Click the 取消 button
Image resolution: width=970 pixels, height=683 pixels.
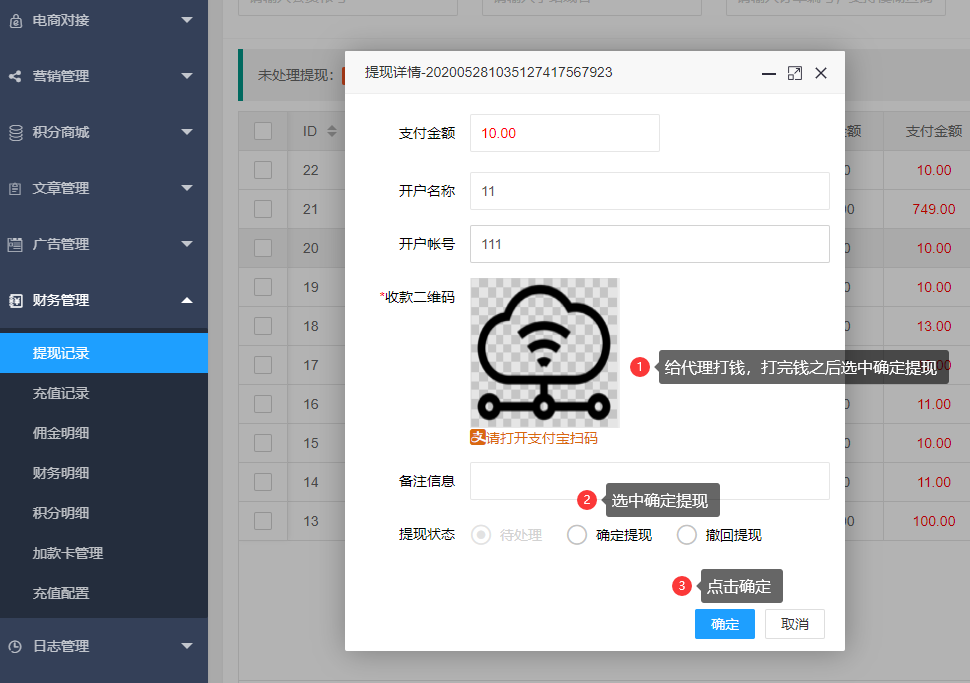point(795,624)
